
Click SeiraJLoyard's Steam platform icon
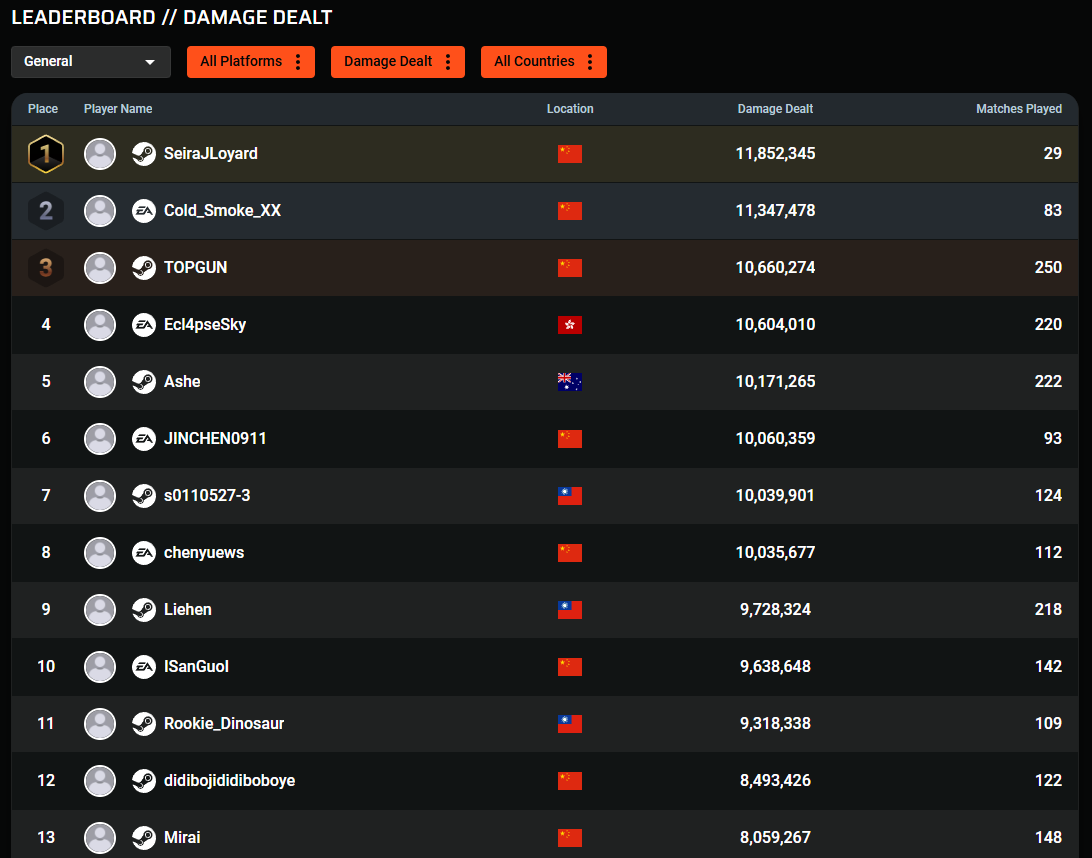tap(143, 154)
